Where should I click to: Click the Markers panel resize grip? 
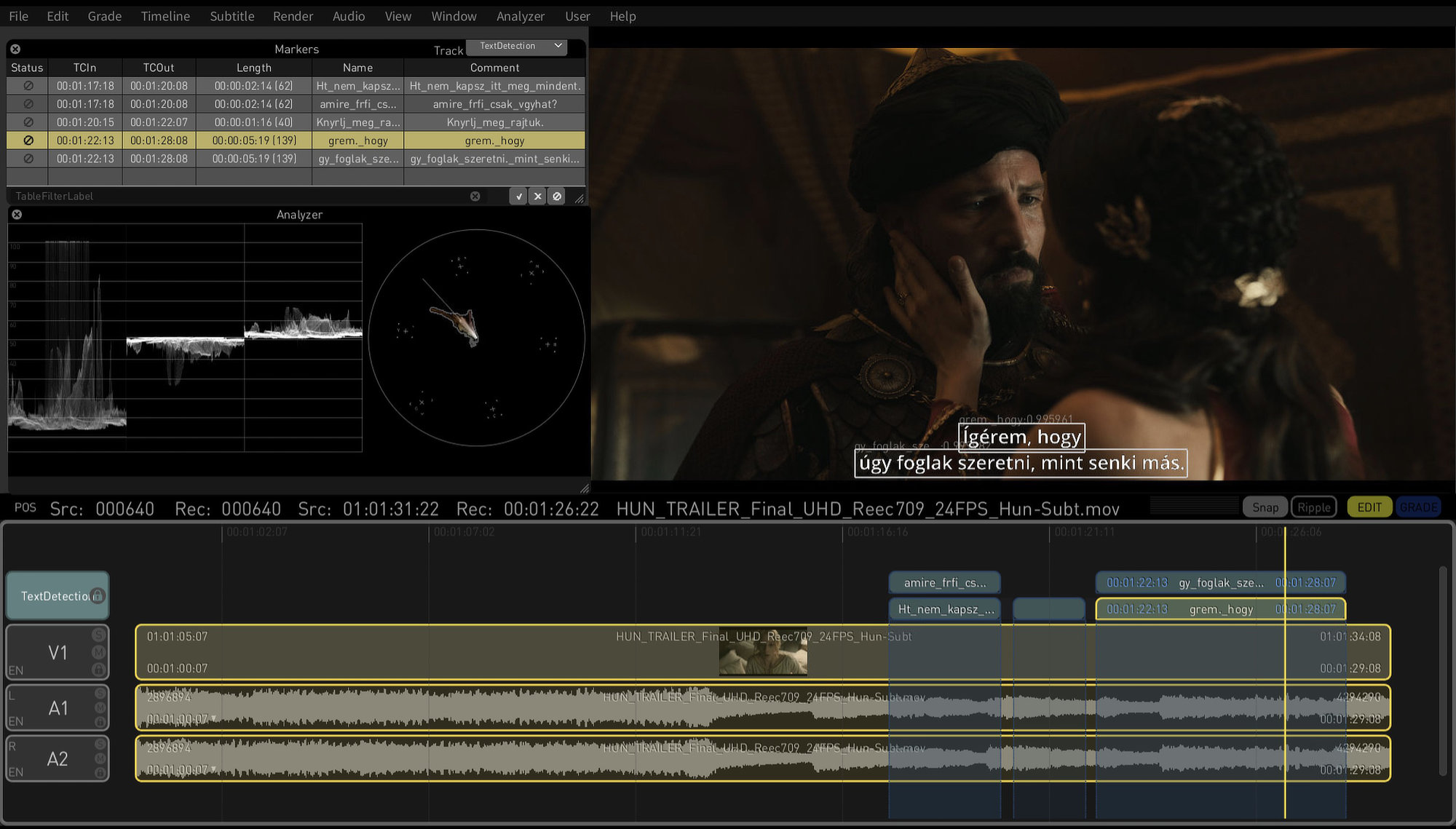579,198
